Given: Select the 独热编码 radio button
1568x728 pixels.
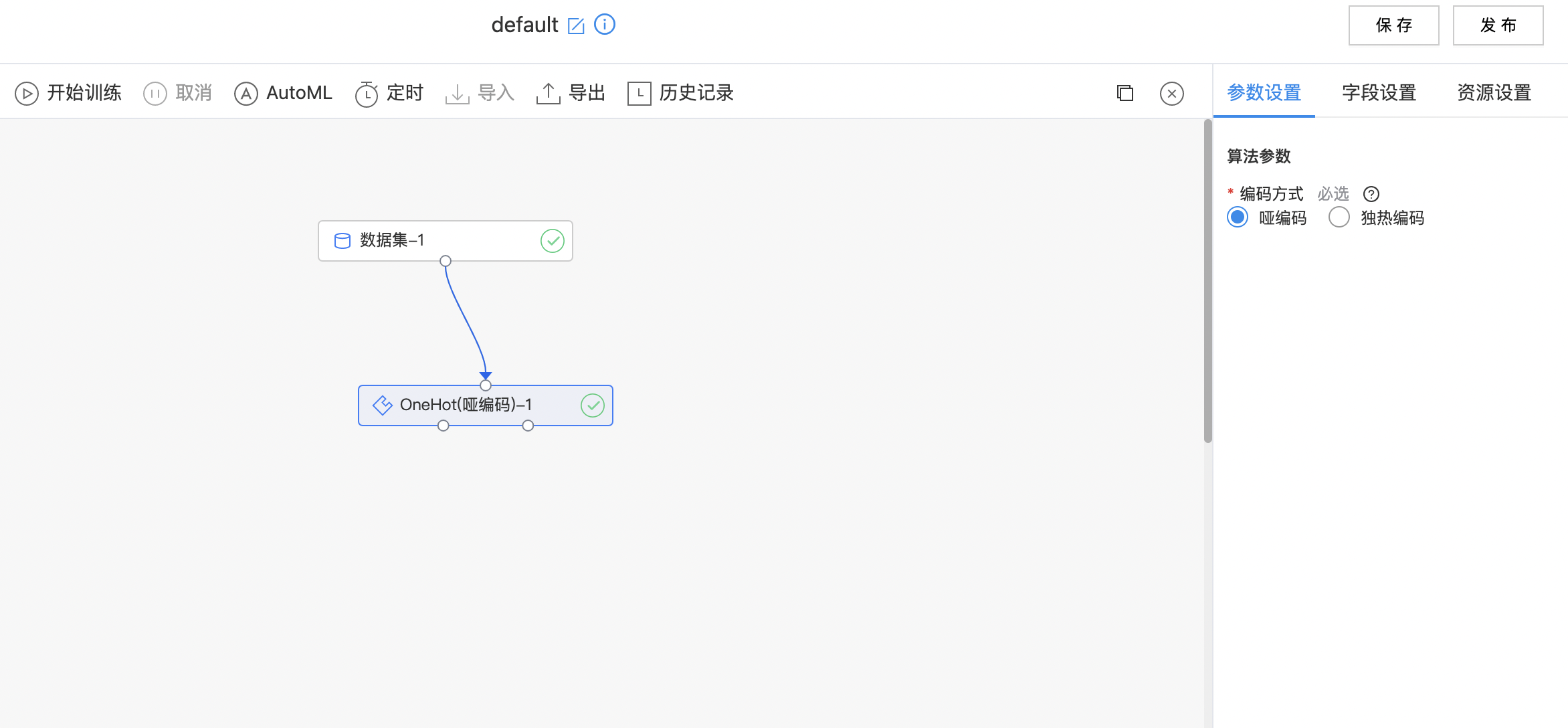Looking at the screenshot, I should coord(1339,217).
